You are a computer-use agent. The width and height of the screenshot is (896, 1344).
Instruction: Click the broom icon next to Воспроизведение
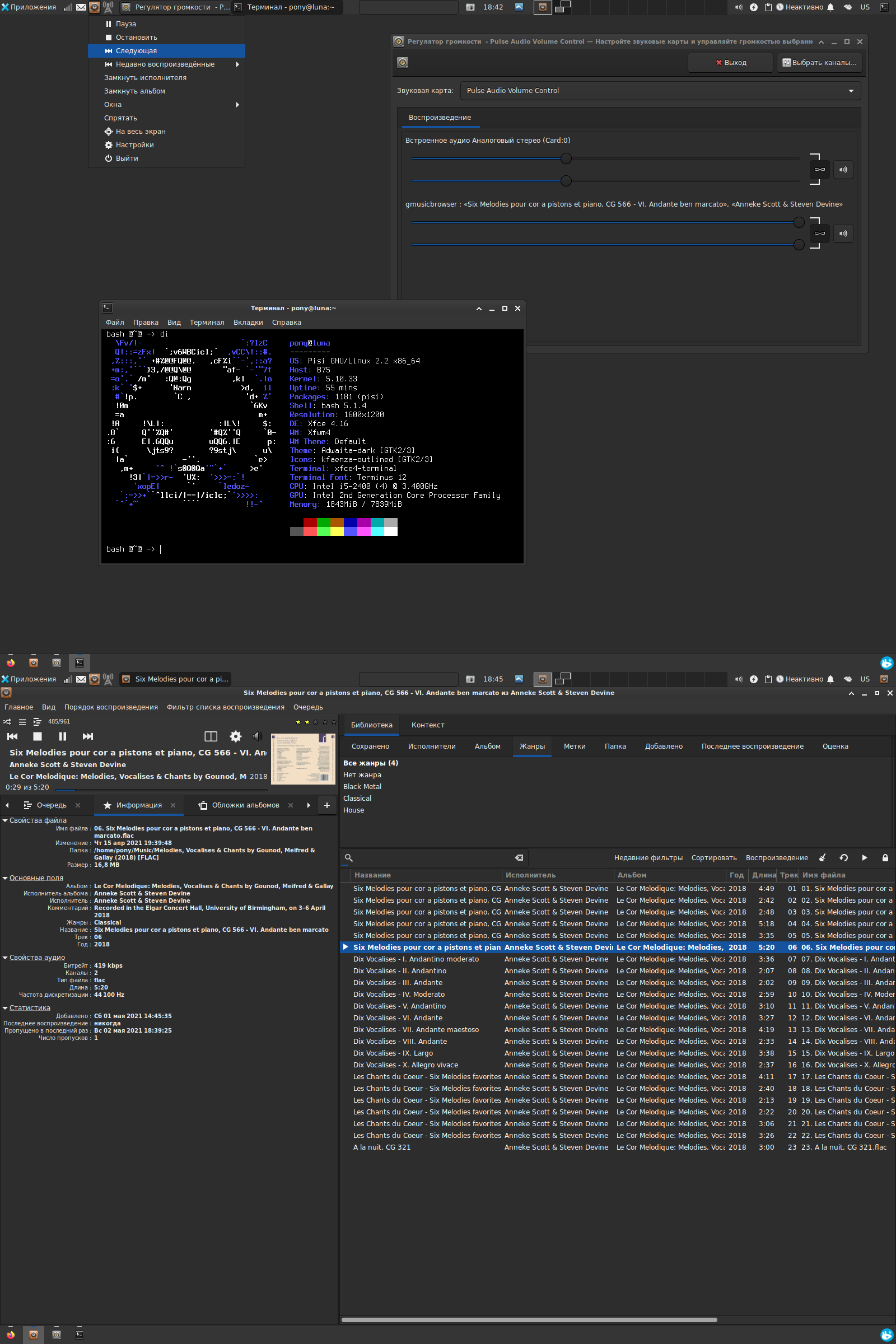[x=822, y=858]
